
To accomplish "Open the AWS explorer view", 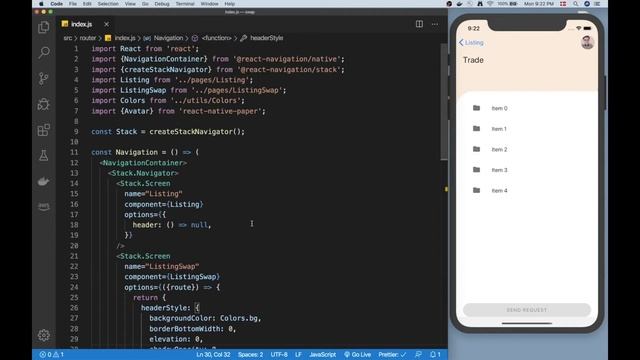I will [44, 207].
